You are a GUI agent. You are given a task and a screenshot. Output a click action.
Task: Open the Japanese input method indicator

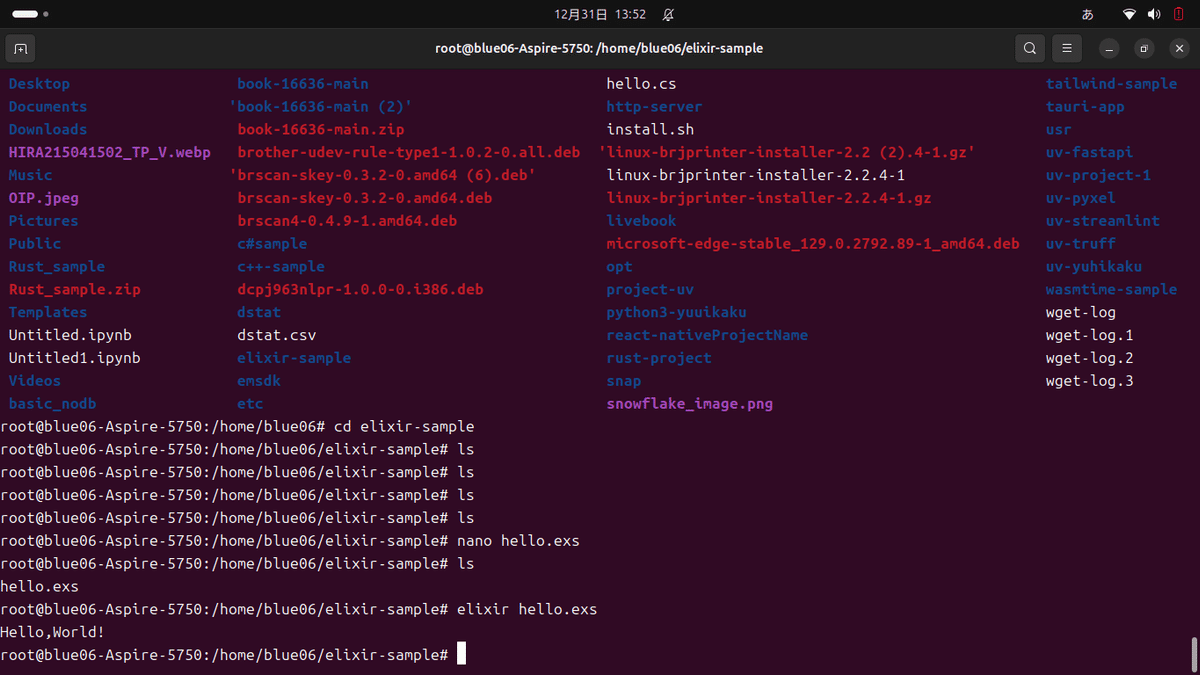[x=1088, y=15]
